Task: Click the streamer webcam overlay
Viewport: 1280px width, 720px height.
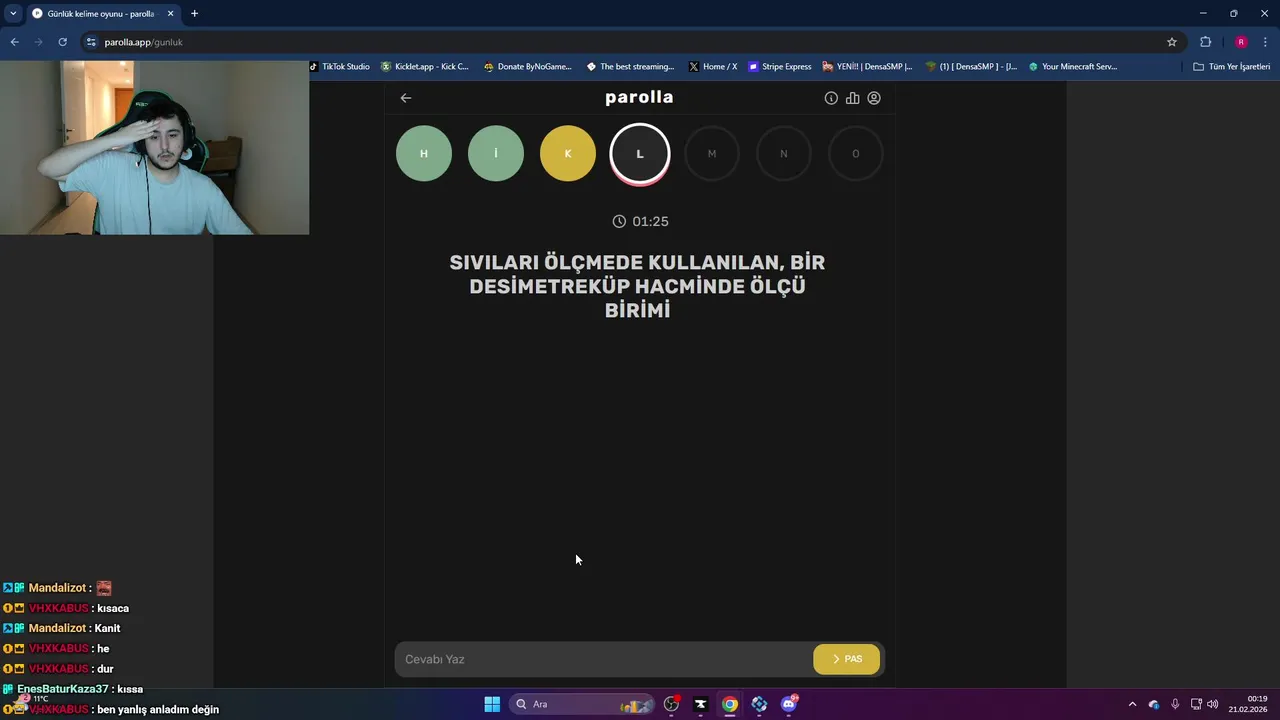Action: click(155, 147)
